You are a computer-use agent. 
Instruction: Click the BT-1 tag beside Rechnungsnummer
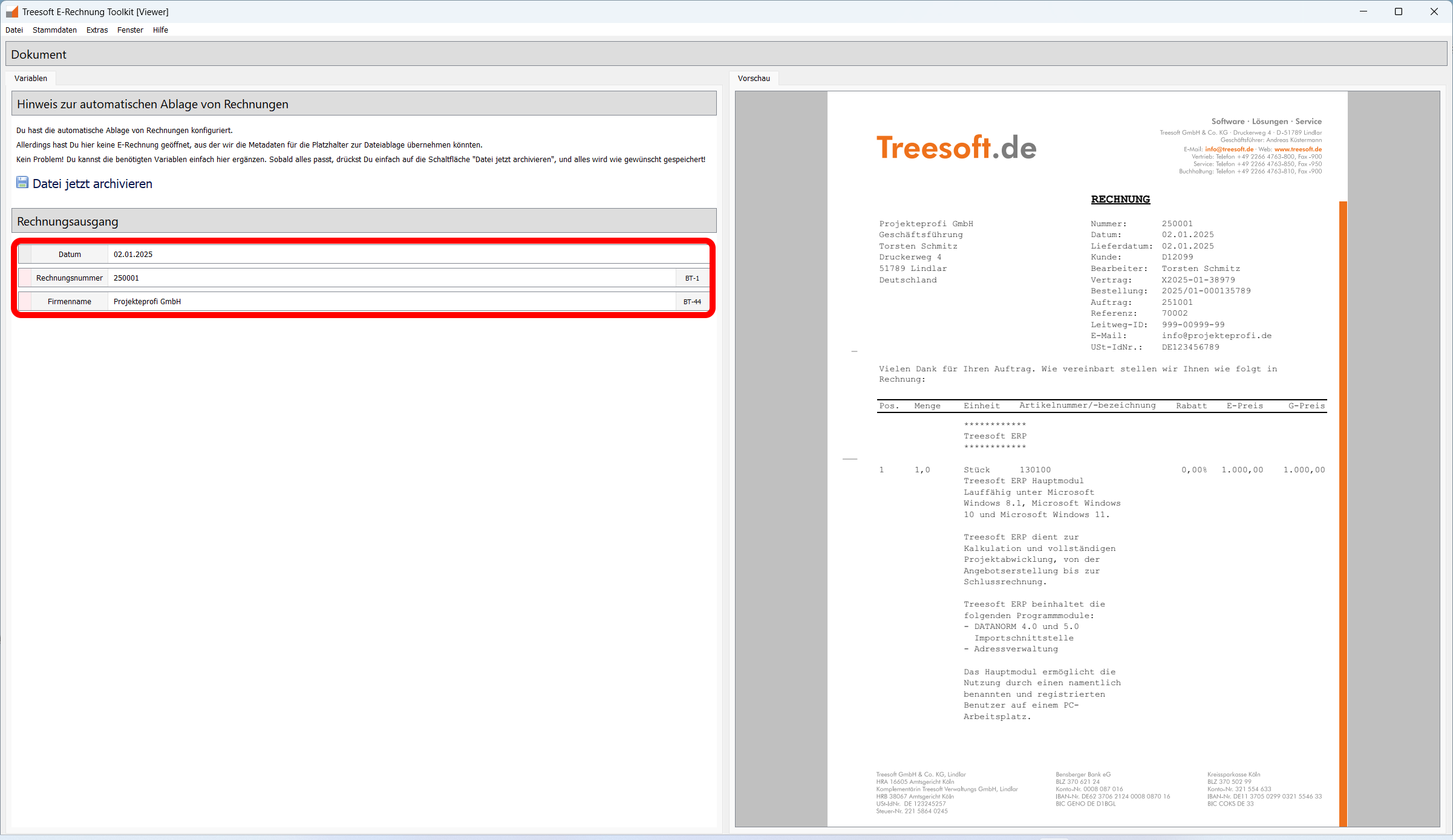pos(692,278)
